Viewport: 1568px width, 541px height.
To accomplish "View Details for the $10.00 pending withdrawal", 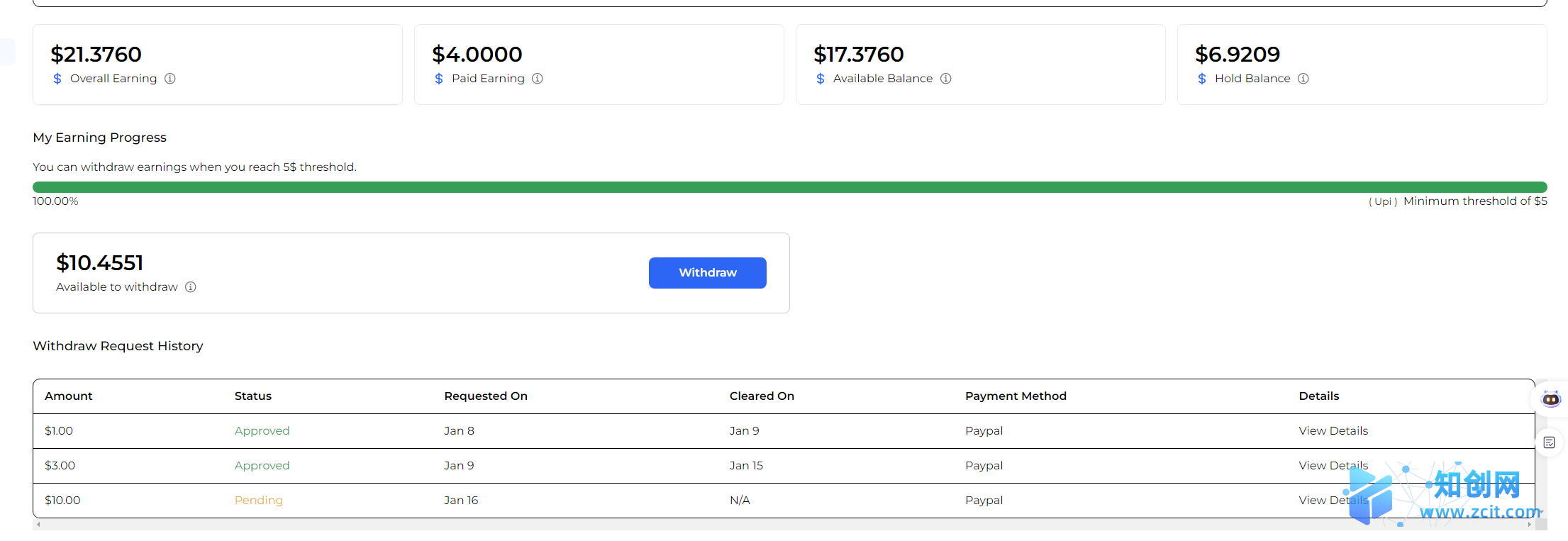I will point(1333,501).
